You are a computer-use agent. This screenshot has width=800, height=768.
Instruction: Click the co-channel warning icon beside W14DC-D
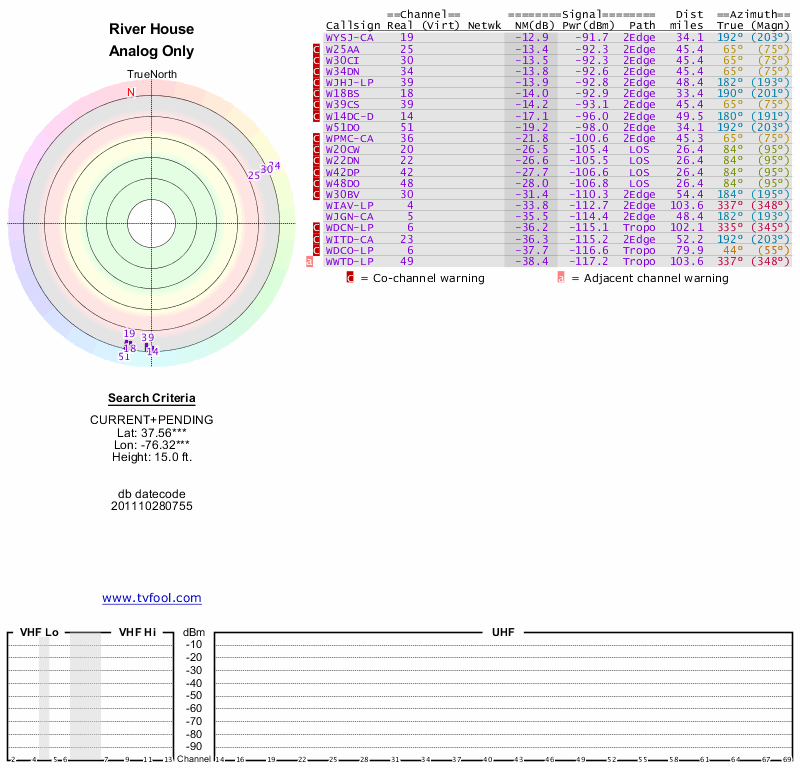click(317, 116)
